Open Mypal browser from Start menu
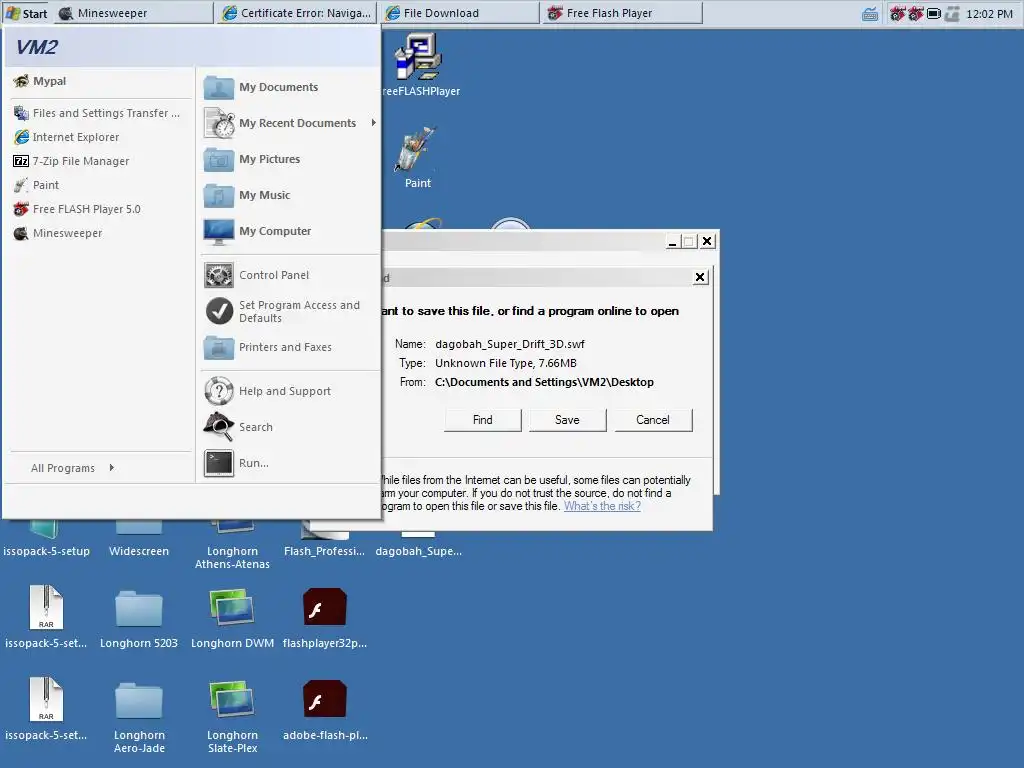The image size is (1024, 768). [40, 81]
